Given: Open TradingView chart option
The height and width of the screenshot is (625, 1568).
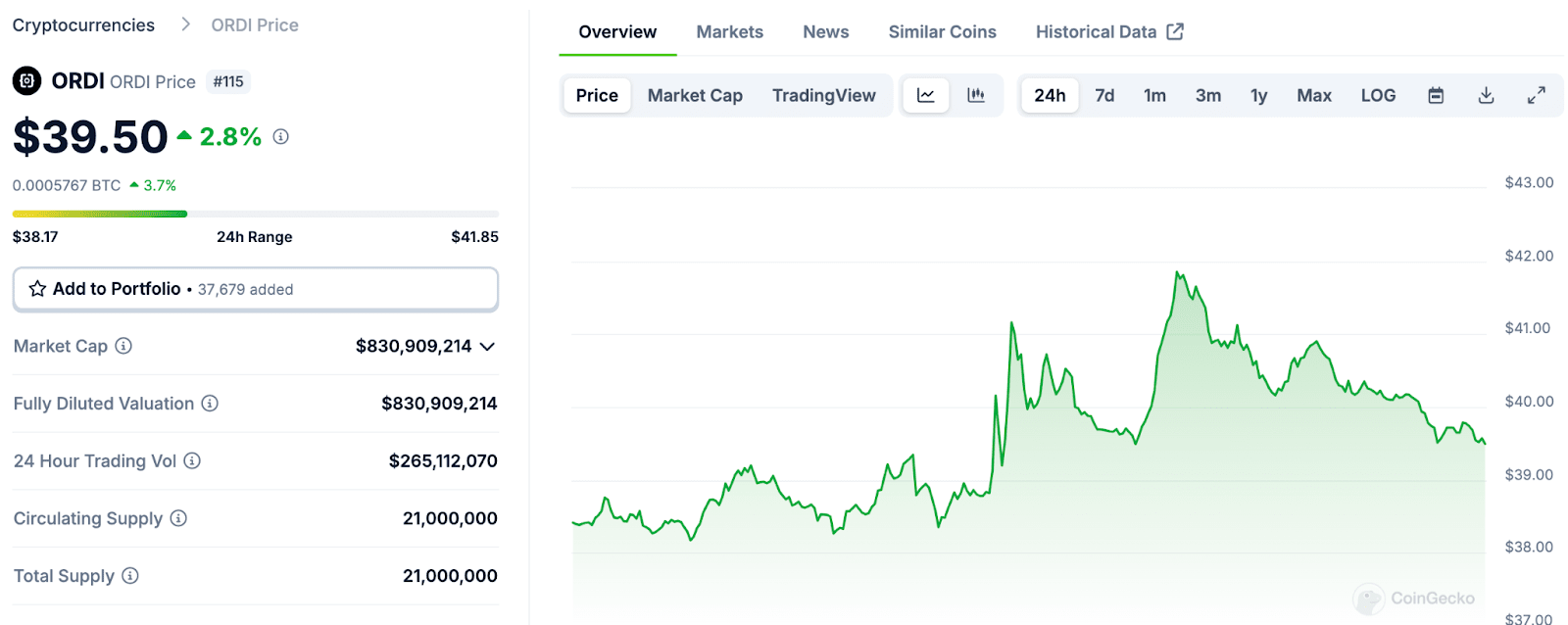Looking at the screenshot, I should [x=823, y=95].
